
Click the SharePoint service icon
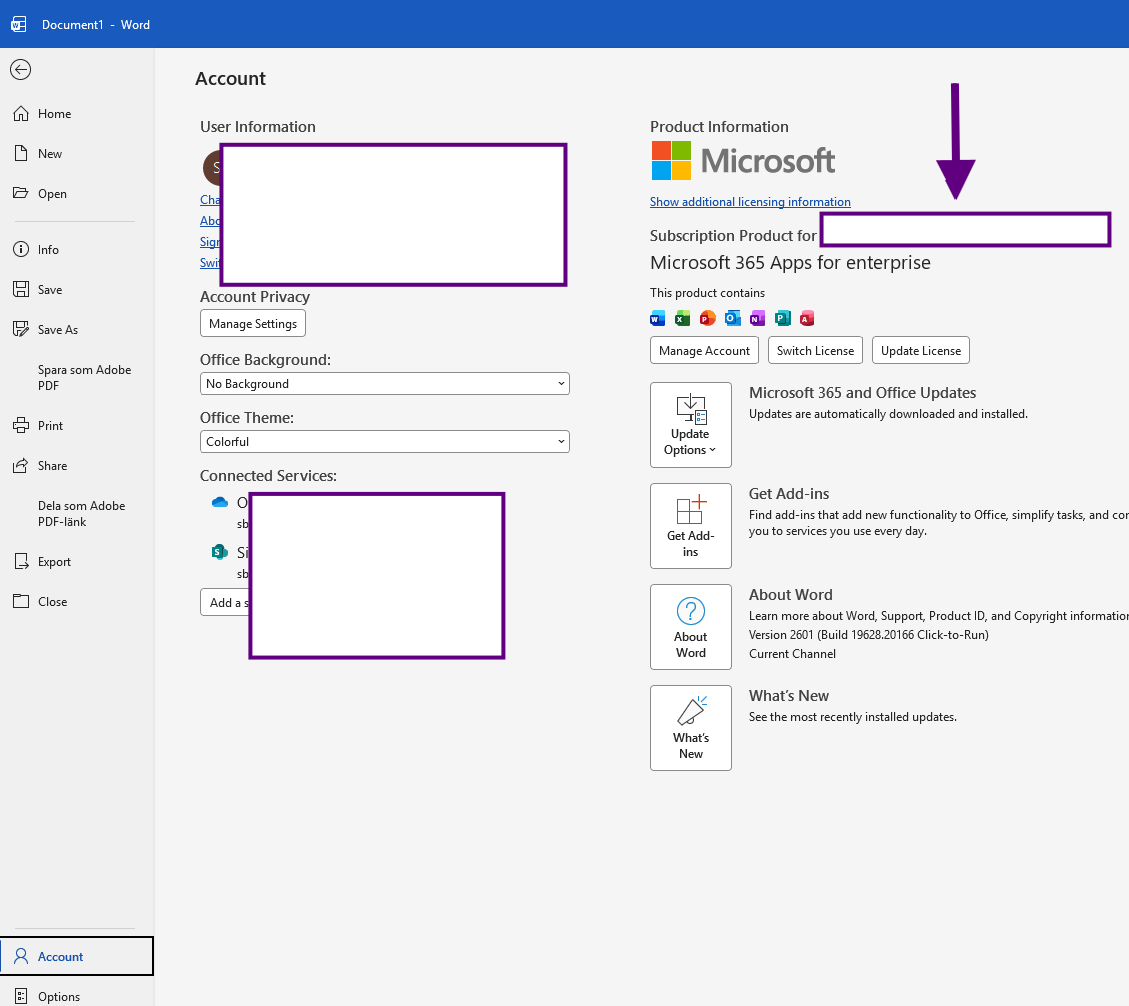[220, 552]
